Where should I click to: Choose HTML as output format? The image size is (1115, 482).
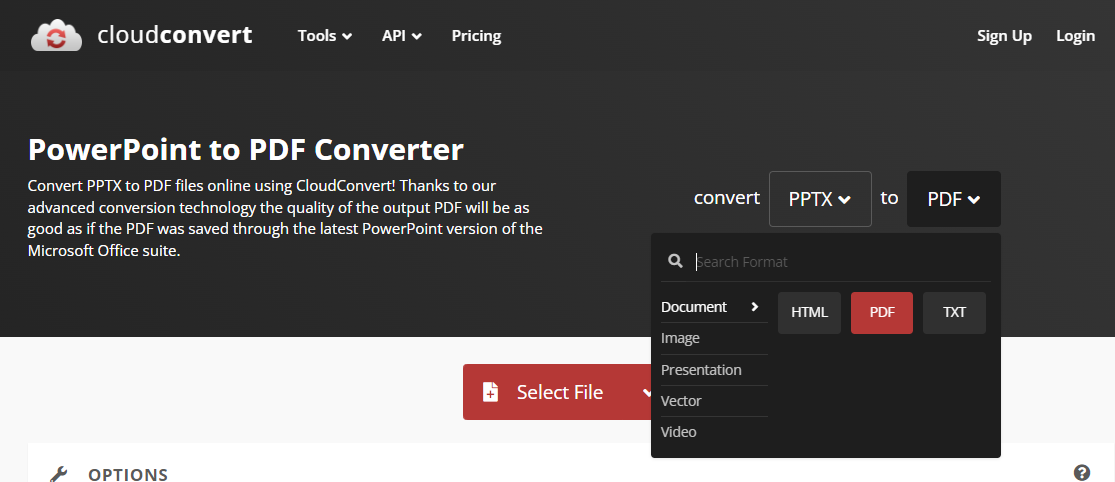coord(809,312)
